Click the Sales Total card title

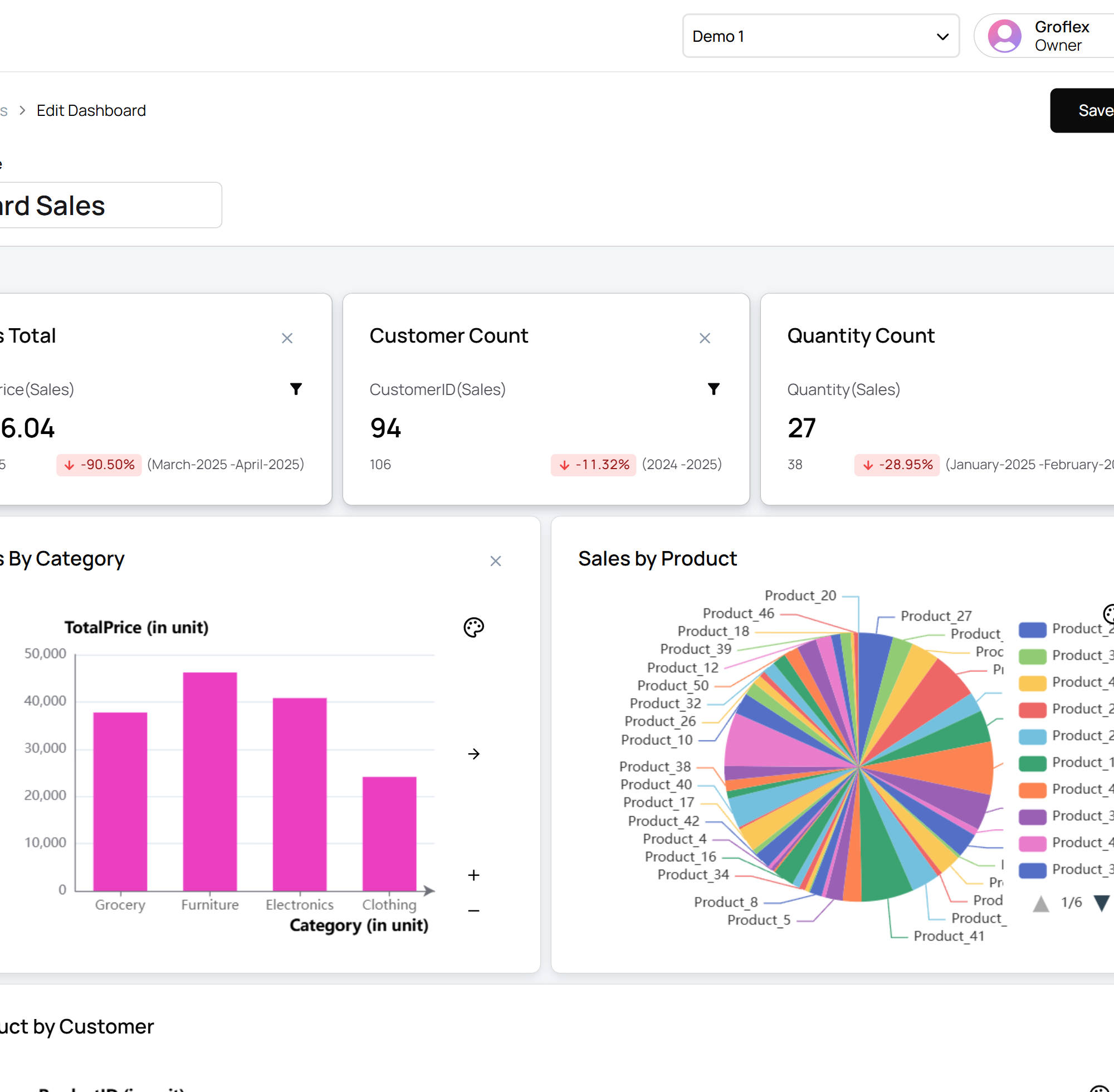click(28, 335)
